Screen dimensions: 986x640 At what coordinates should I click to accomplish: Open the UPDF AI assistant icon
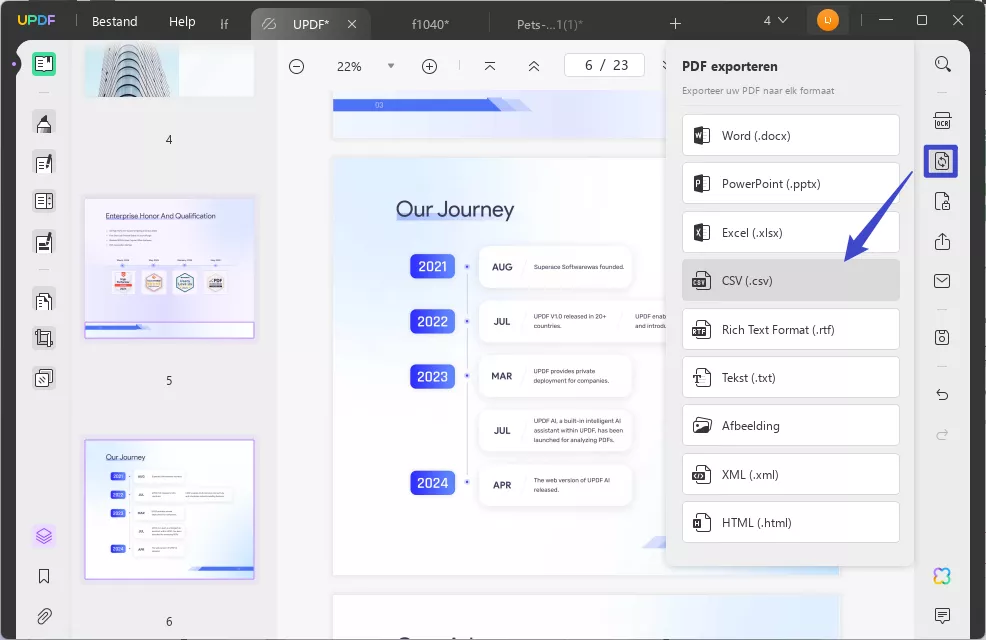click(x=942, y=576)
